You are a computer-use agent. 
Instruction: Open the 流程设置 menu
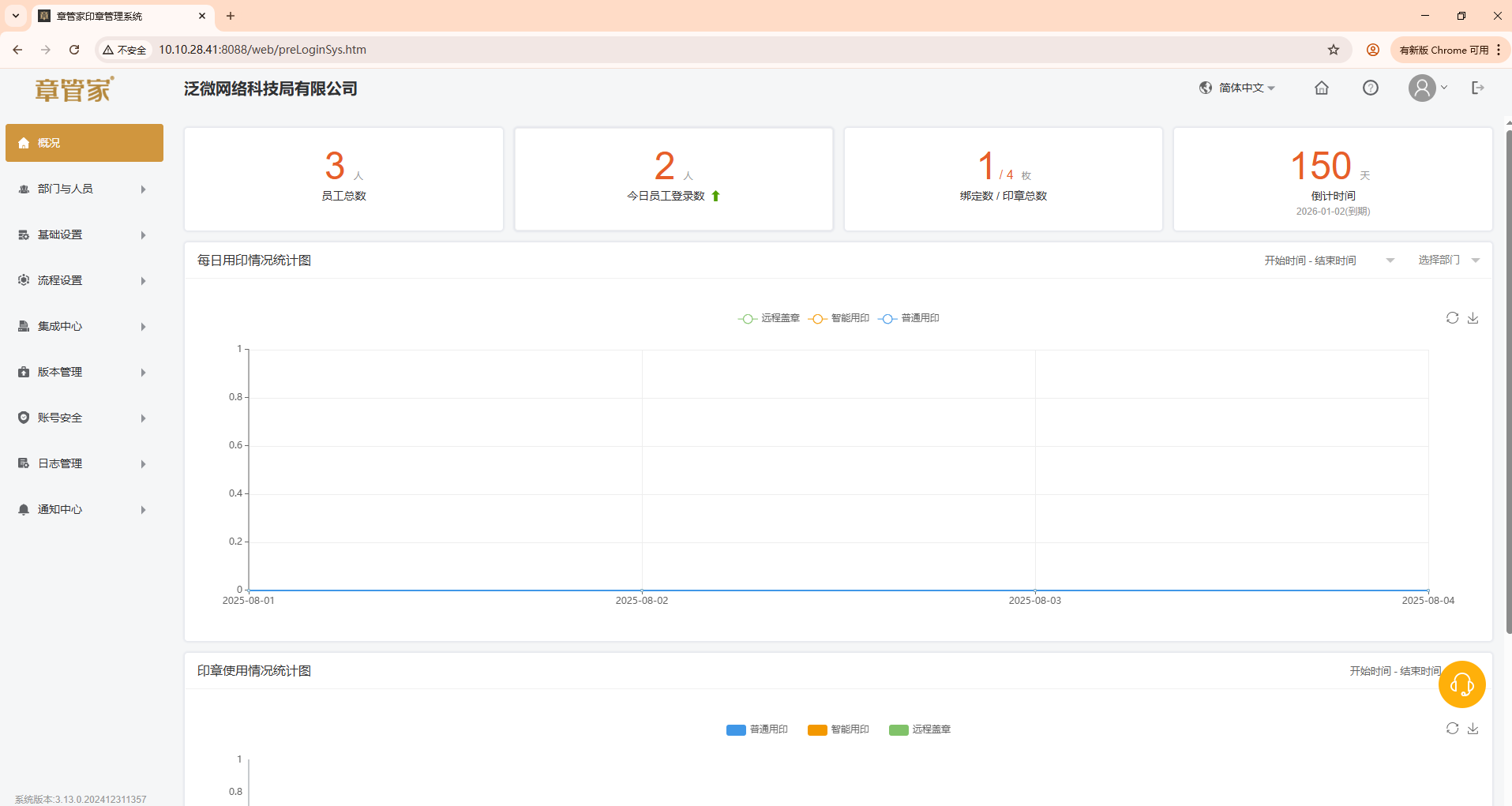[84, 280]
